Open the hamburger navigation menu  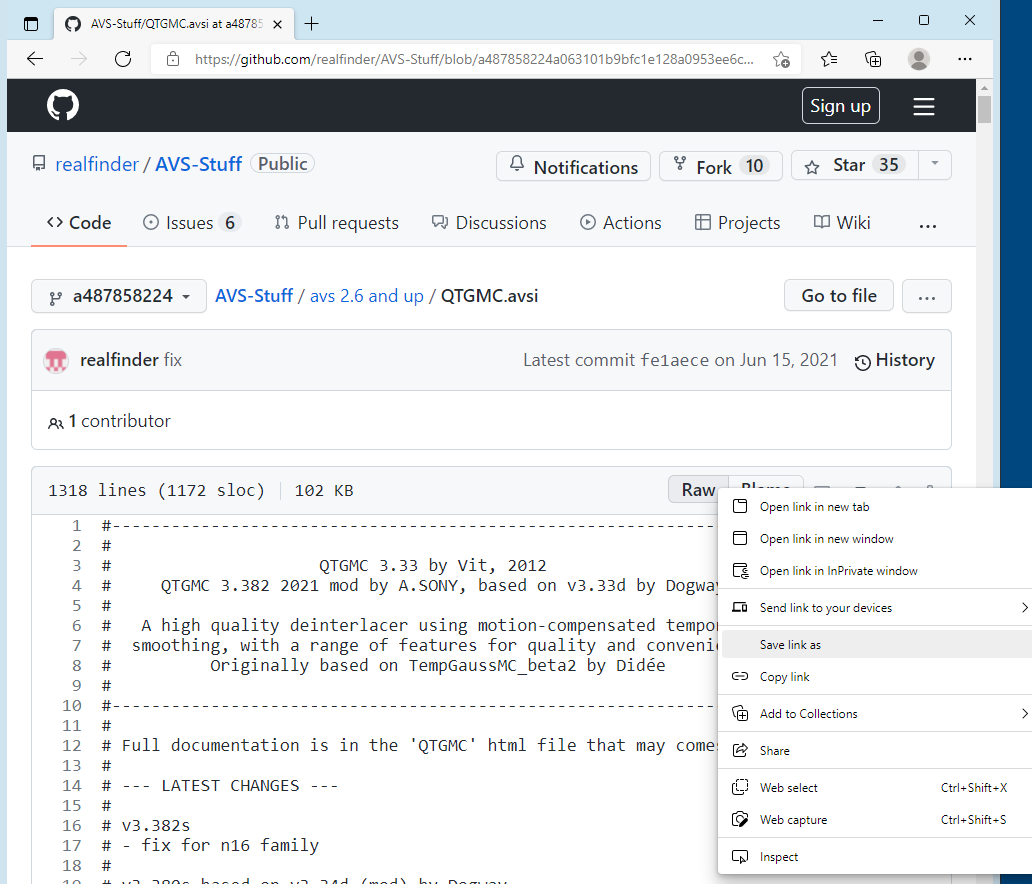click(x=924, y=106)
